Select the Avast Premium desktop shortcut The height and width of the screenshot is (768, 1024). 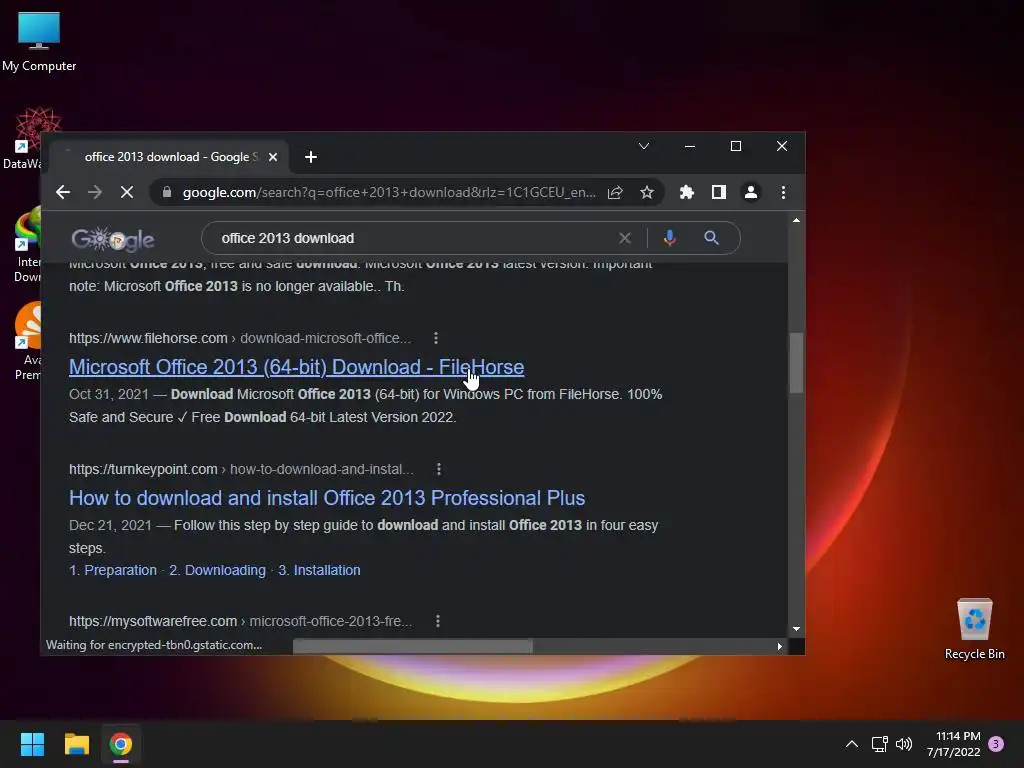pos(27,341)
